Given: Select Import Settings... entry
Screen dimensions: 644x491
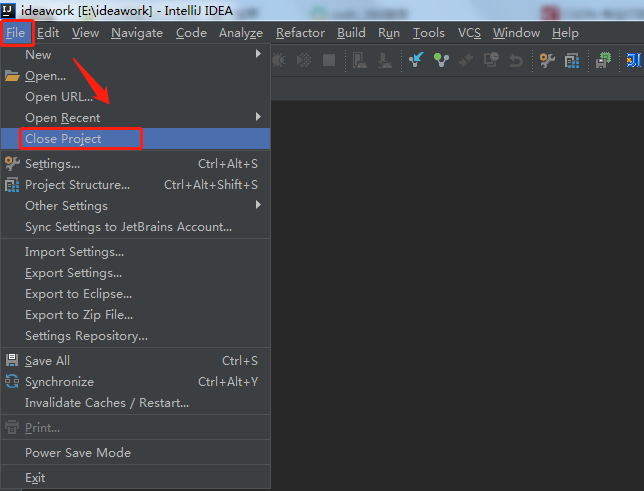Looking at the screenshot, I should pyautogui.click(x=136, y=252).
